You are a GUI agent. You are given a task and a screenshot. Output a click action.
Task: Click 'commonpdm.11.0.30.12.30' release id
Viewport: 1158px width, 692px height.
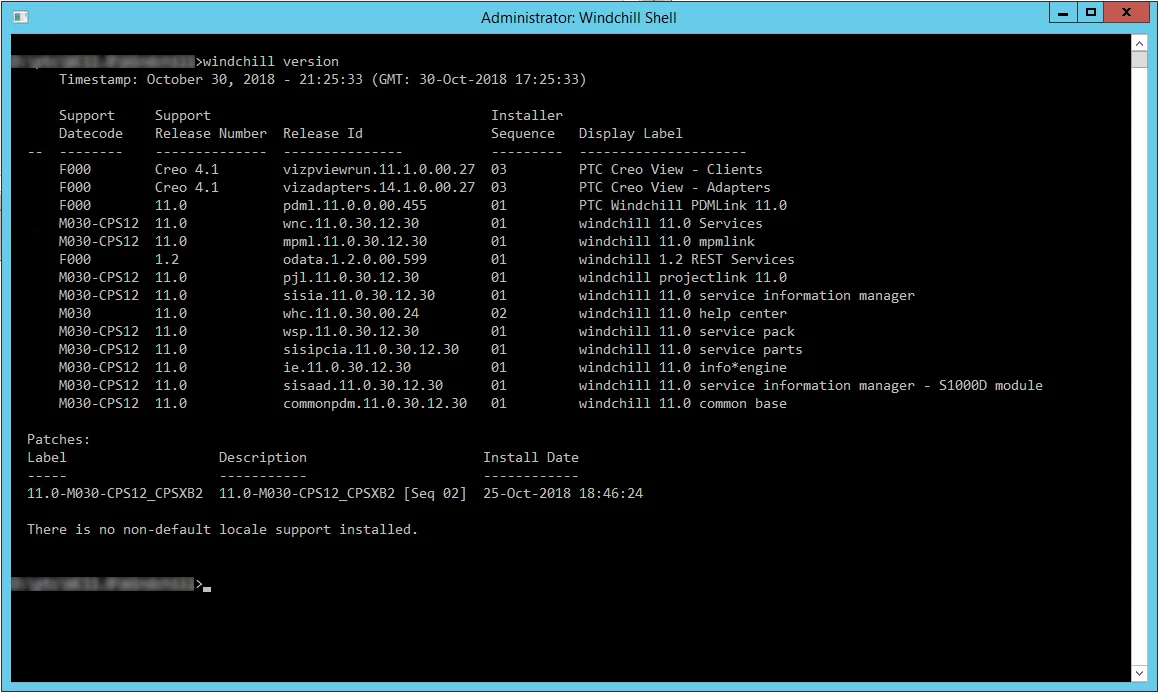374,403
